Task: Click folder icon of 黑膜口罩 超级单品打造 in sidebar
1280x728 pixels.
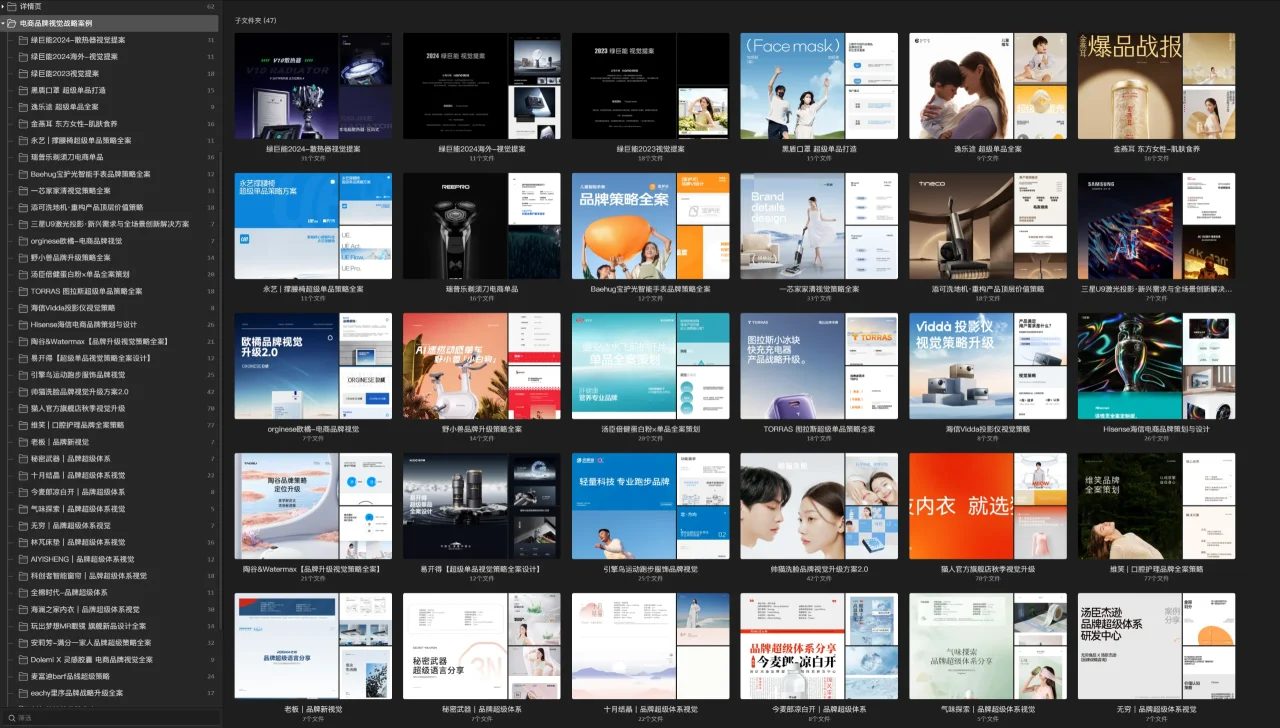Action: pos(23,90)
